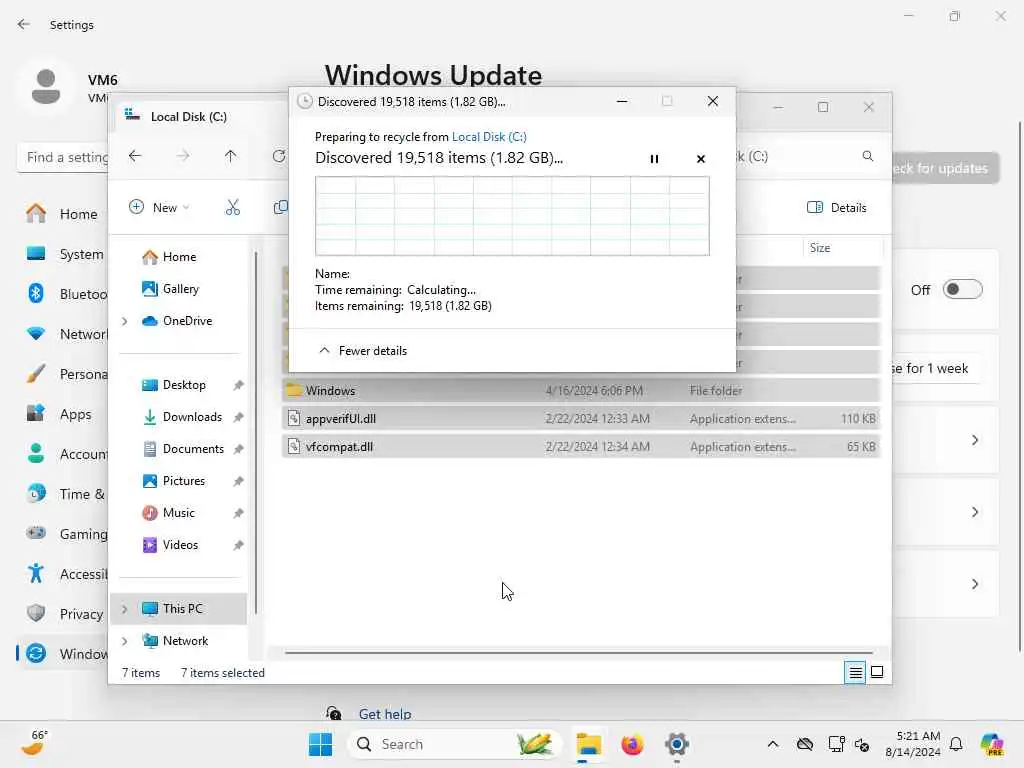Open the Get help link
The width and height of the screenshot is (1024, 768).
385,714
